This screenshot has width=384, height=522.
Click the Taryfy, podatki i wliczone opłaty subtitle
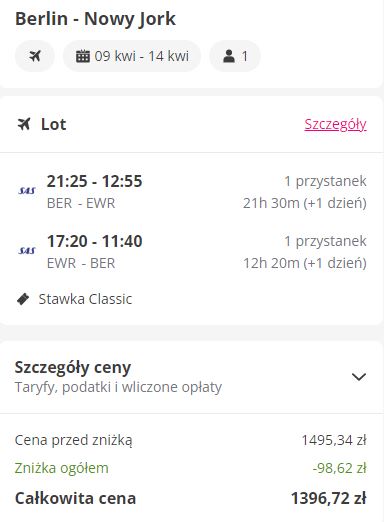point(118,387)
